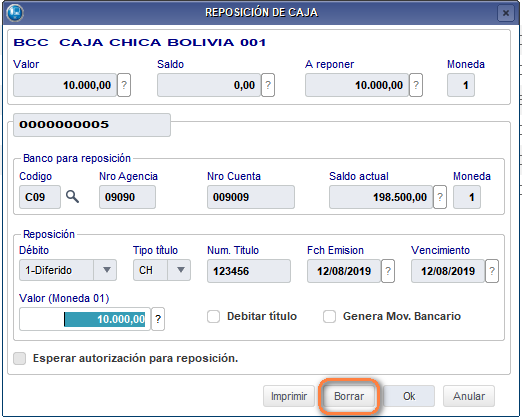The width and height of the screenshot is (522, 420).
Task: Click the help button beside top Valor field
Action: click(x=124, y=85)
